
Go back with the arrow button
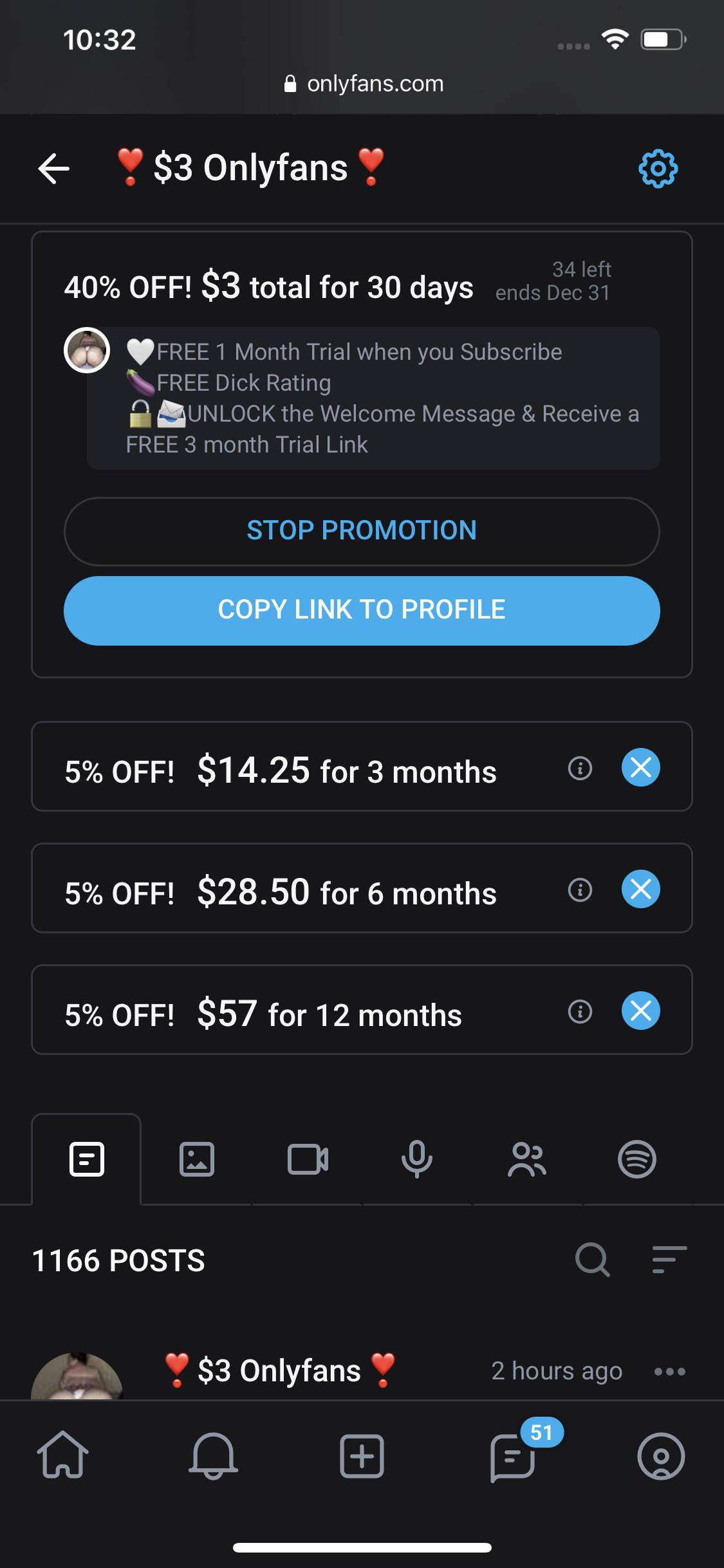pos(53,167)
